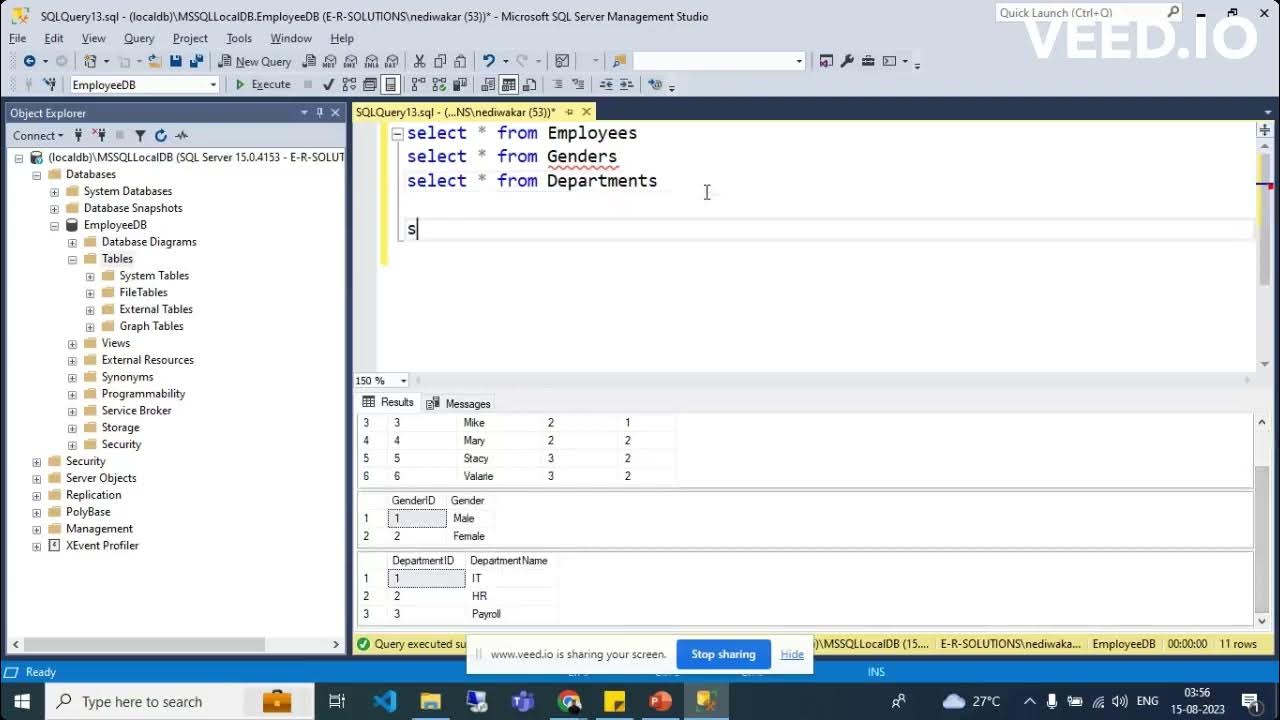Toggle Results to Text icon
This screenshot has height=720, width=1280.
[488, 85]
